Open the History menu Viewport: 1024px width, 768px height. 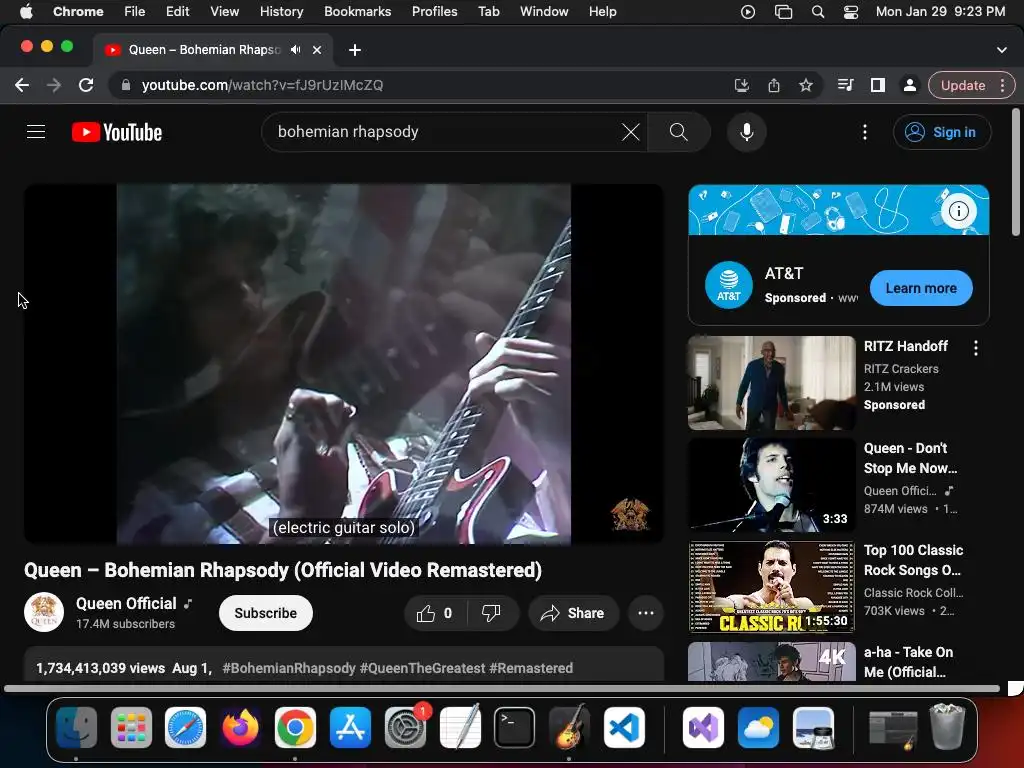(x=281, y=12)
